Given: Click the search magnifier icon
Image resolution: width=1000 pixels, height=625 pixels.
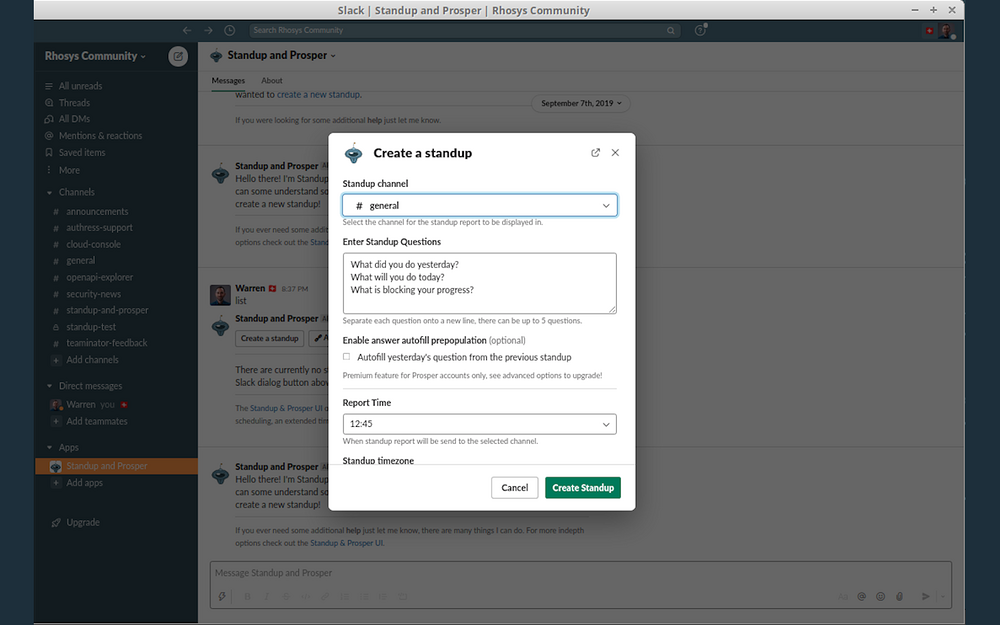Looking at the screenshot, I should pos(670,30).
